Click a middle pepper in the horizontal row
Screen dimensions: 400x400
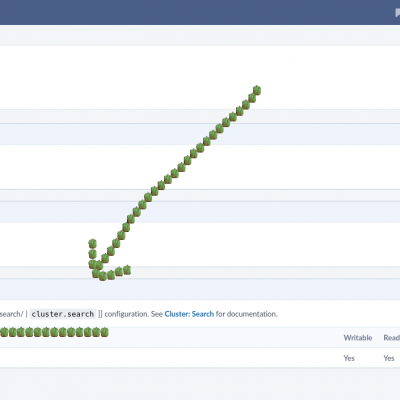[x=54, y=332]
